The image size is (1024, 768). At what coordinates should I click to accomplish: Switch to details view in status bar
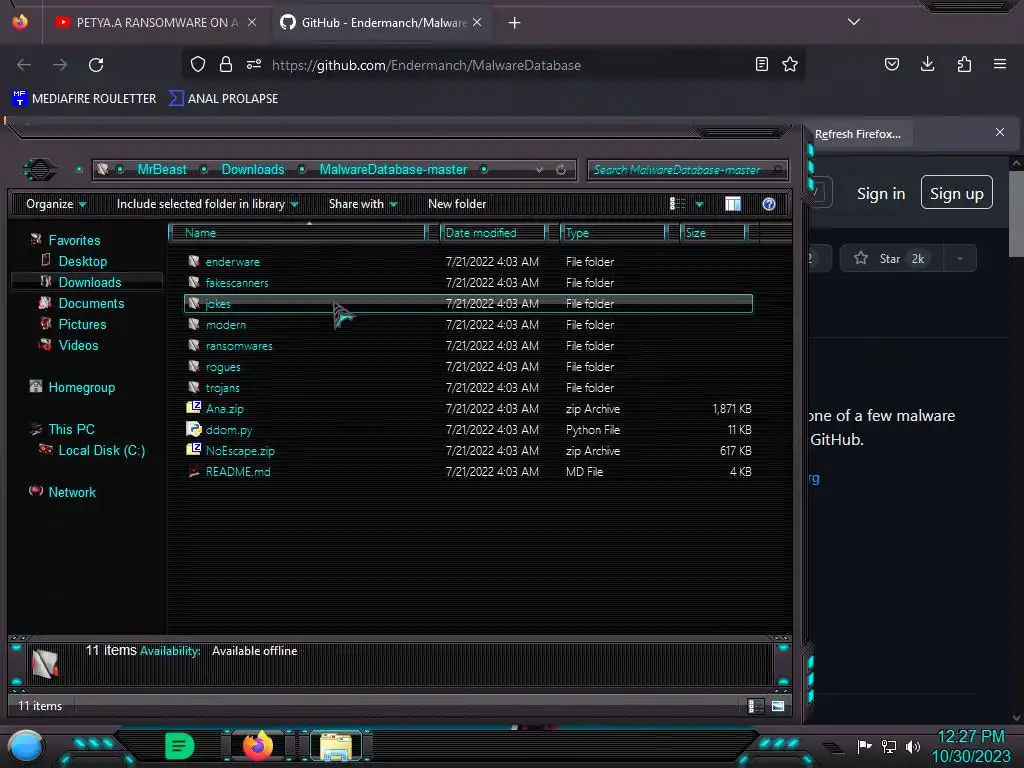(x=756, y=706)
